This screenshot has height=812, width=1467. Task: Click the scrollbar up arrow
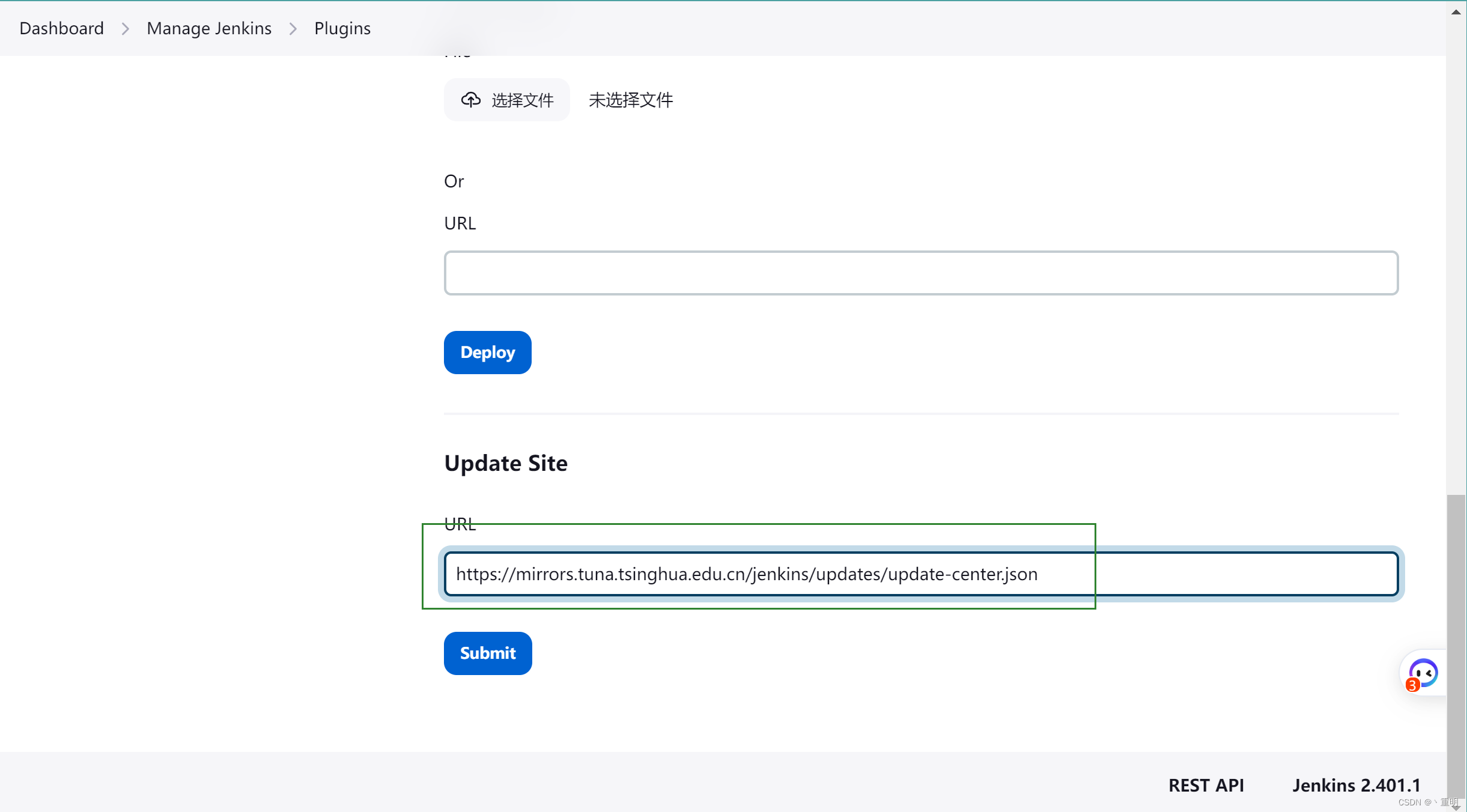point(1456,11)
